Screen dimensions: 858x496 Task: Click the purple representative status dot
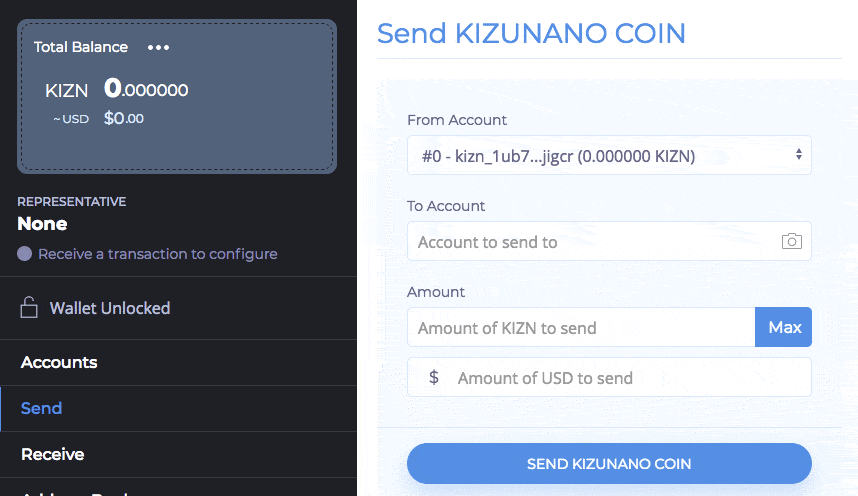[x=25, y=253]
